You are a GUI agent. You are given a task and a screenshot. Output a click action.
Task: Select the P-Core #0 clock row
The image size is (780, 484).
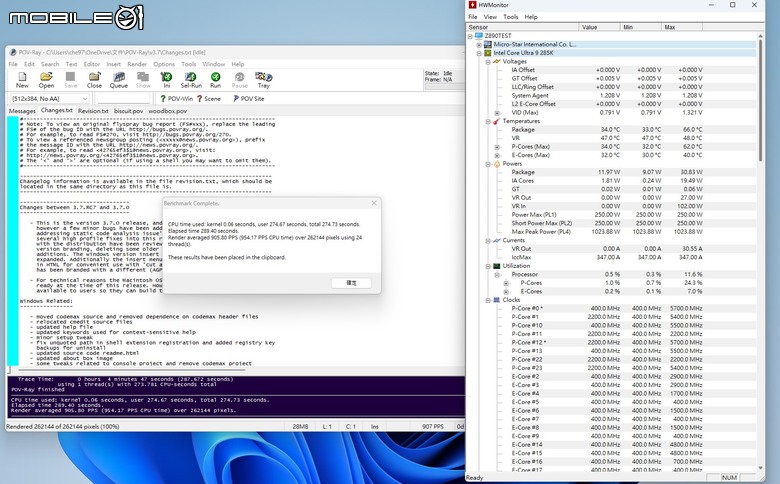pos(611,308)
